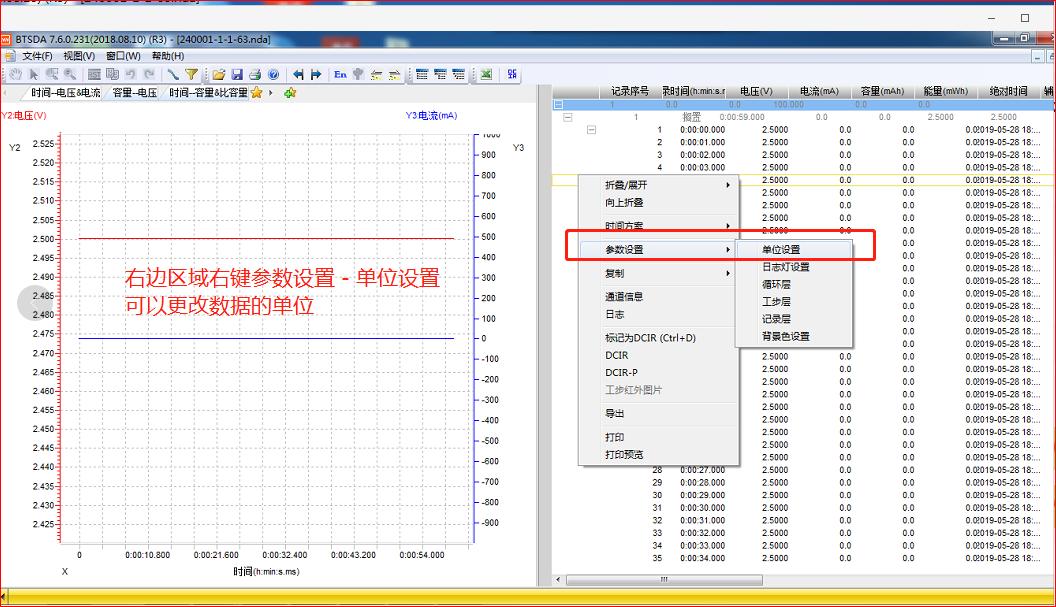Screen dimensions: 1056x607
Task: Export data with Excel icon
Action: coord(486,74)
